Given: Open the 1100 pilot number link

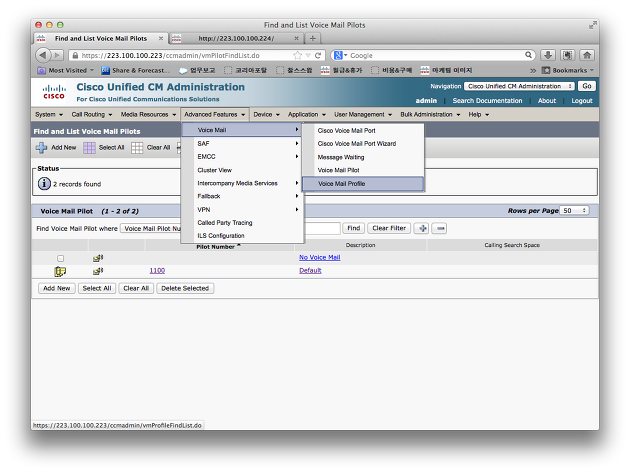Looking at the screenshot, I should (157, 270).
